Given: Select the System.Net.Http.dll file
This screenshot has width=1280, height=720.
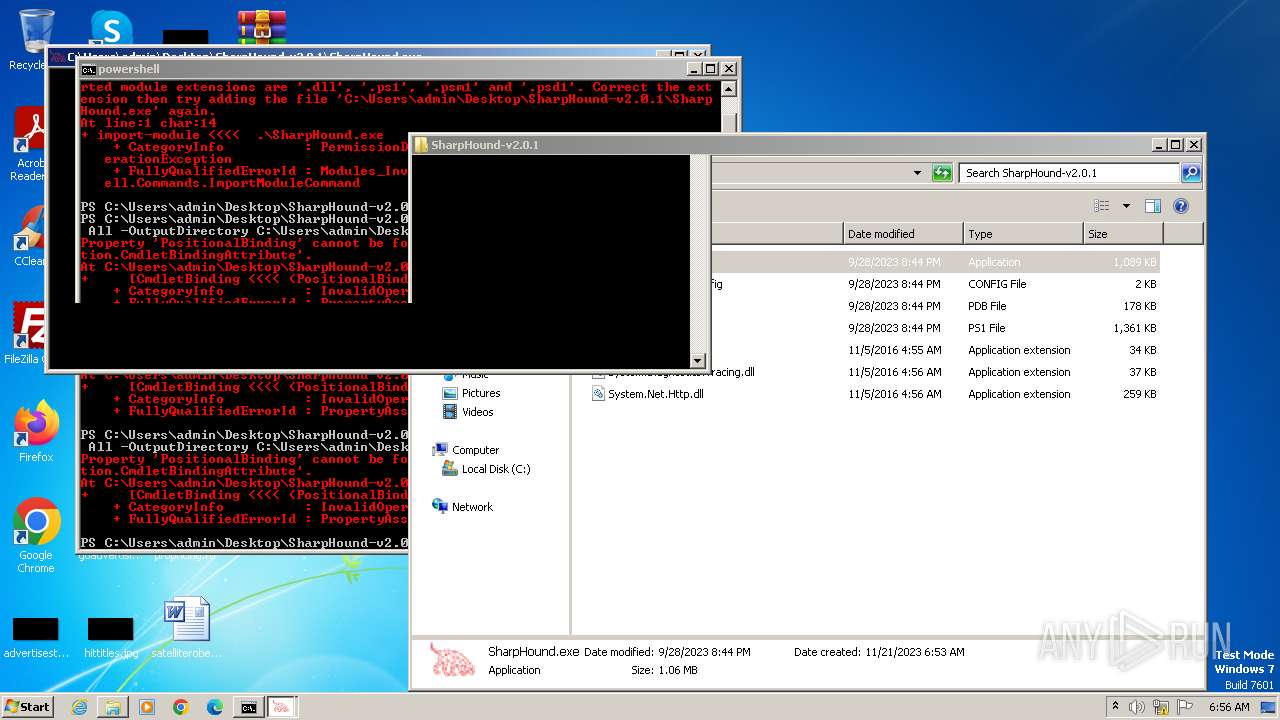Looking at the screenshot, I should point(655,394).
